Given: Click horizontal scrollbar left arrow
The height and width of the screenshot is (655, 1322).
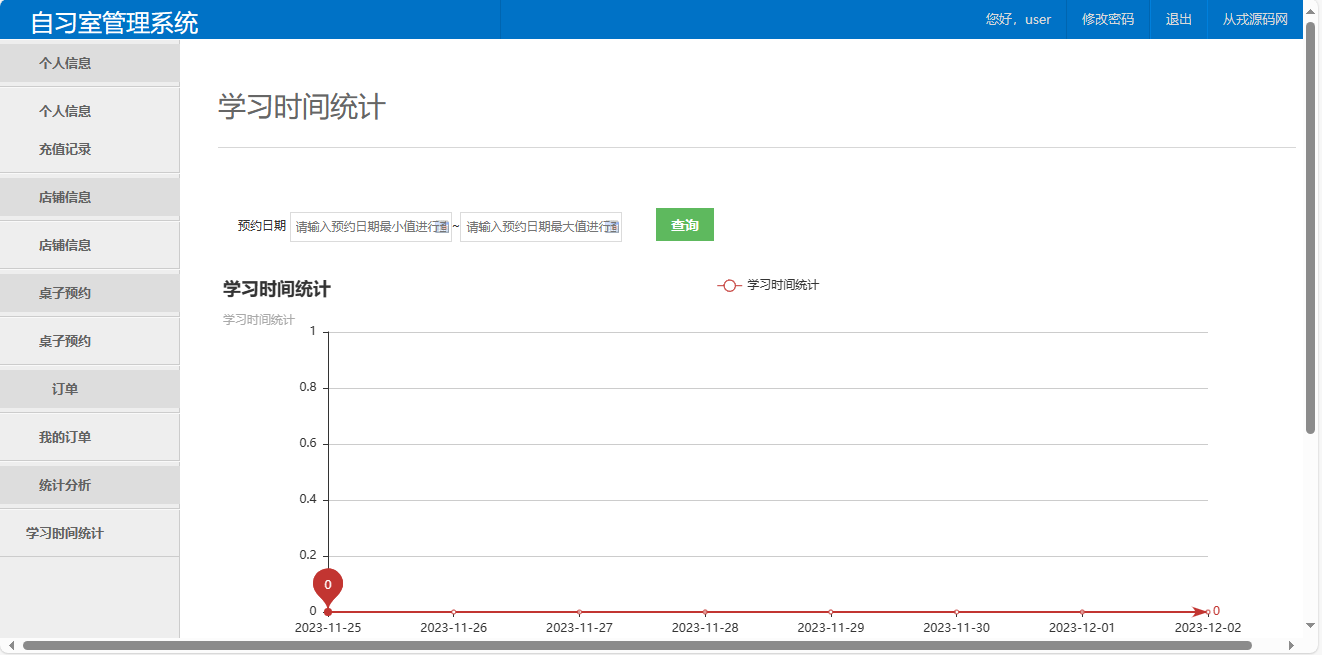Looking at the screenshot, I should point(11,645).
